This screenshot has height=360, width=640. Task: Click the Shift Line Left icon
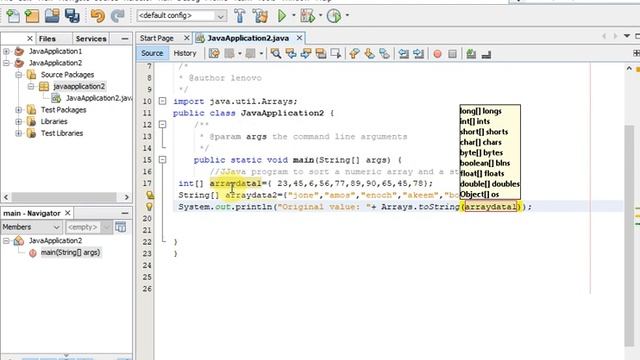pyautogui.click(x=404, y=53)
